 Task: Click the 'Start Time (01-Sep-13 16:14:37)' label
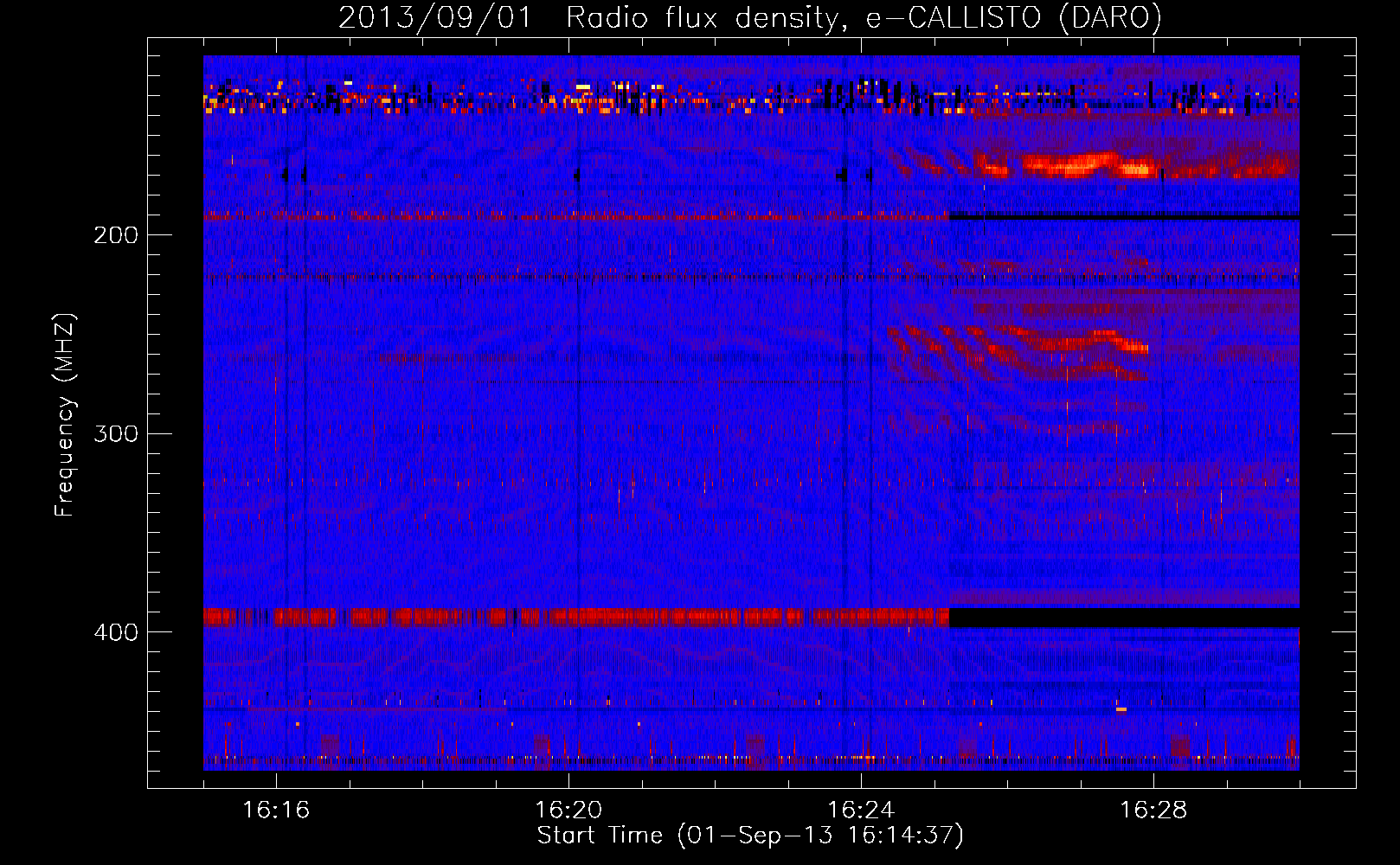(750, 836)
